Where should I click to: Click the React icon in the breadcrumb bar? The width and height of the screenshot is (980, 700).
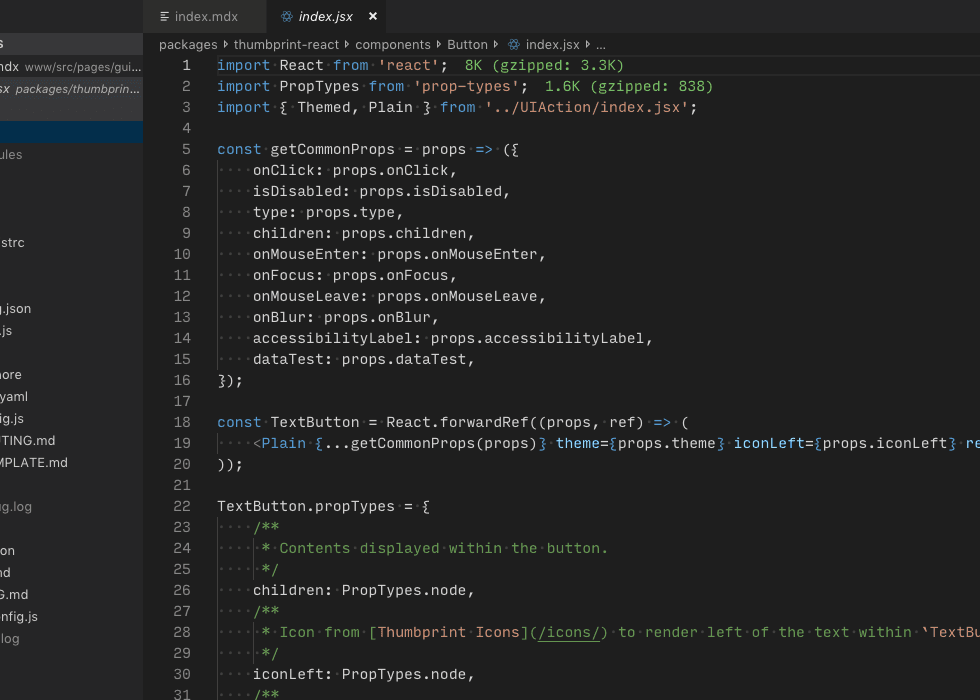pyautogui.click(x=513, y=44)
